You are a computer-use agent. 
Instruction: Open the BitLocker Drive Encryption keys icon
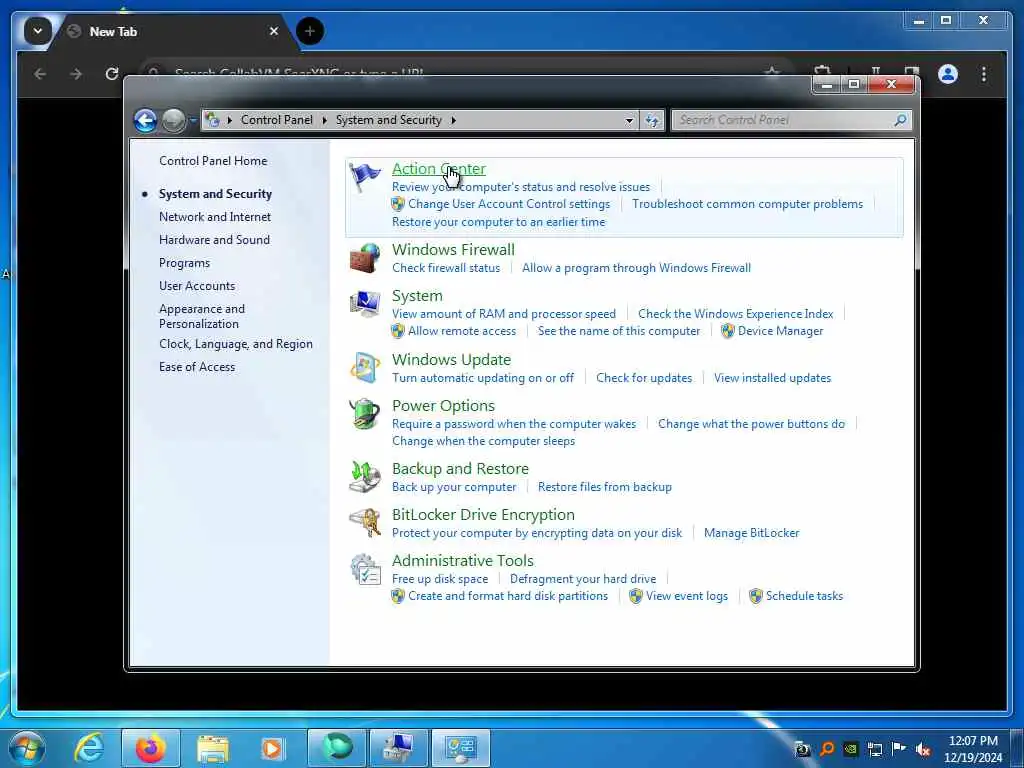coord(364,522)
